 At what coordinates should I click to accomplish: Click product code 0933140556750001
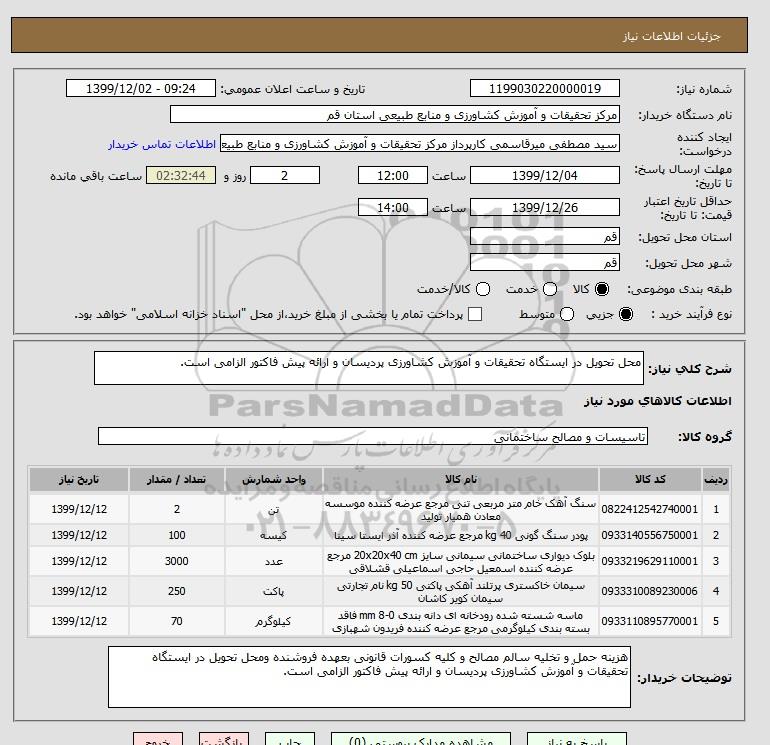click(650, 535)
